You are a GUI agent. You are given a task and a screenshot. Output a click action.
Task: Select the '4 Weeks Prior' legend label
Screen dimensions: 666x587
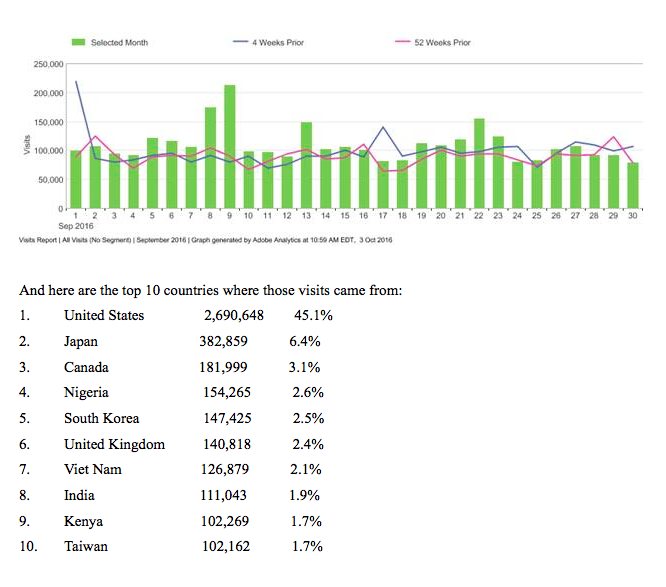coord(278,42)
